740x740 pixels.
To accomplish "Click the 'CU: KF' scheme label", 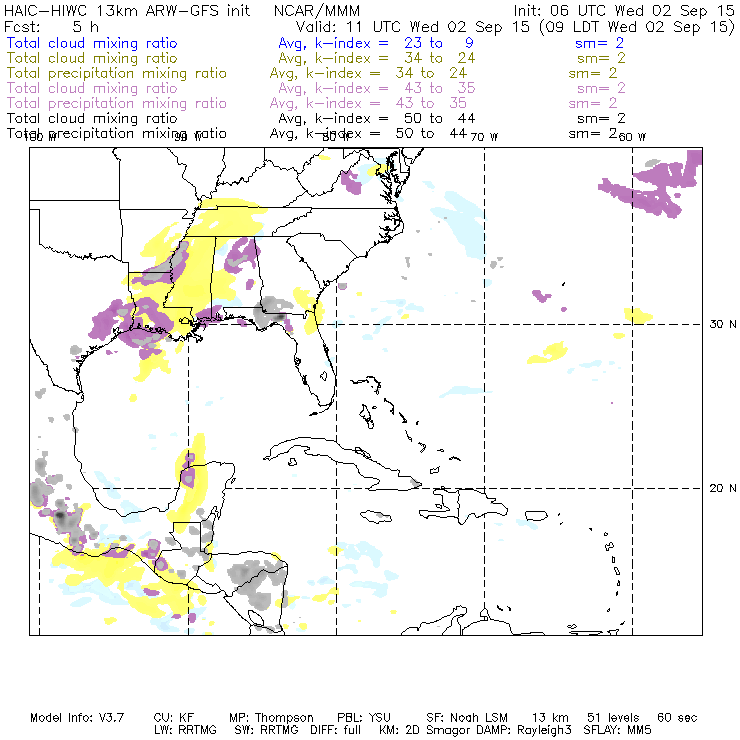I will click(174, 718).
